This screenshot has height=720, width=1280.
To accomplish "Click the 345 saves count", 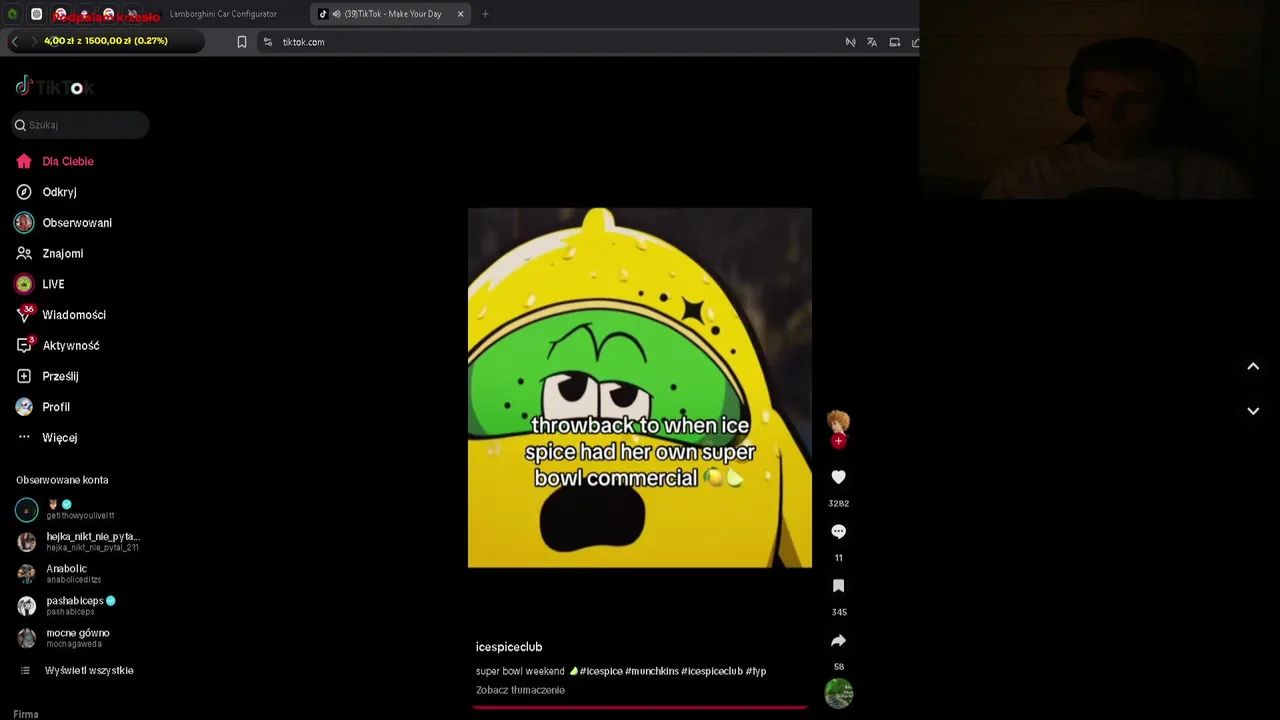I will pyautogui.click(x=839, y=612).
